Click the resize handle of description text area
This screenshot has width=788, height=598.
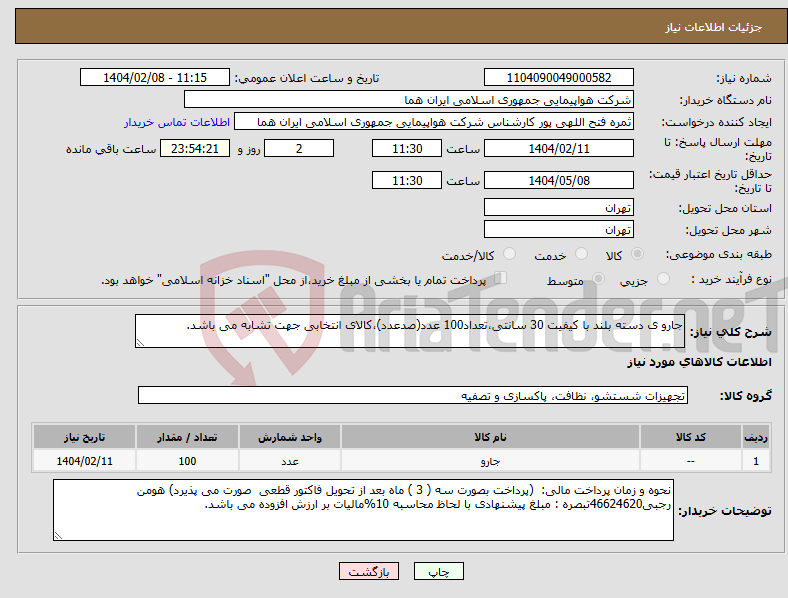(x=140, y=343)
